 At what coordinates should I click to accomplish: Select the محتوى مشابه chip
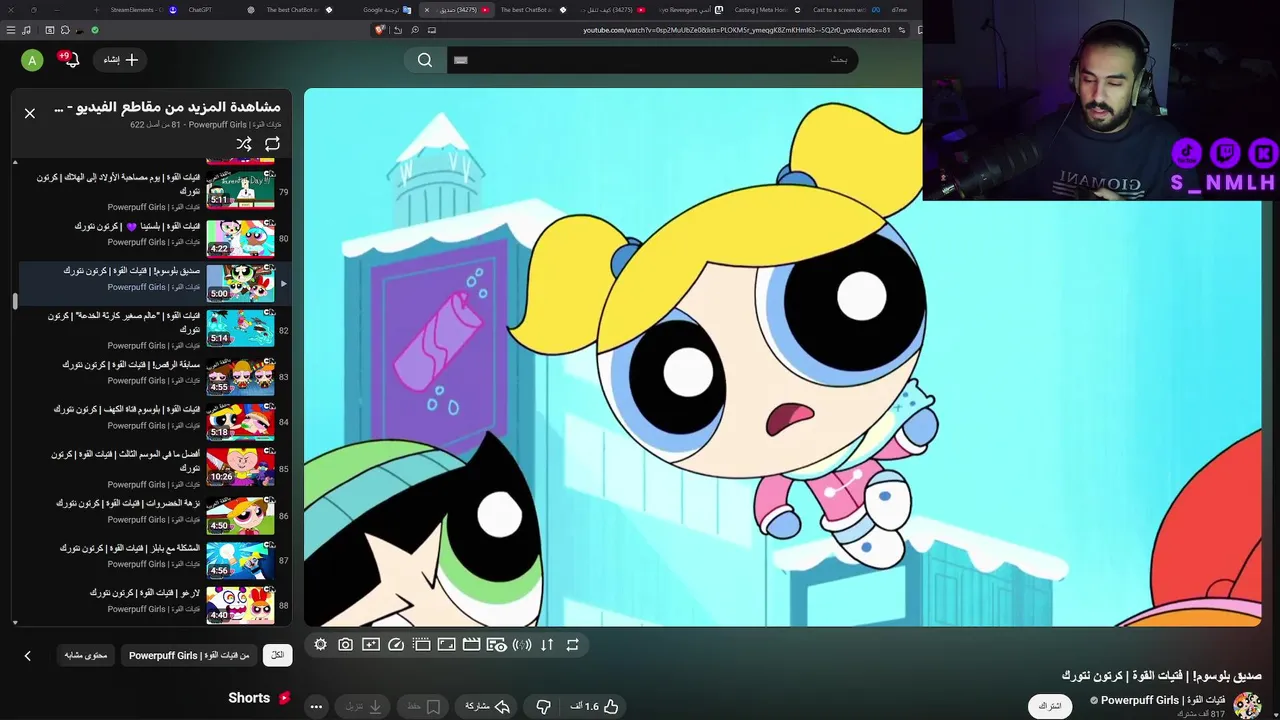point(86,655)
